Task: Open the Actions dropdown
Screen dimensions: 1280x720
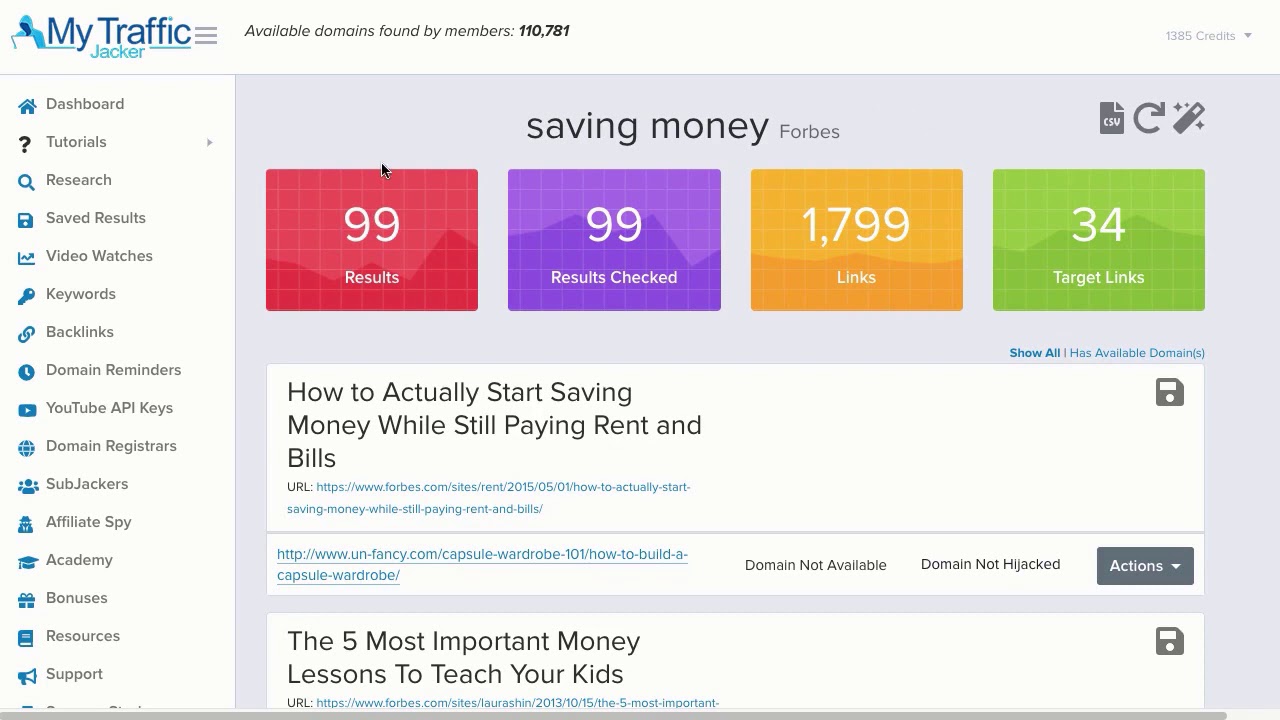Action: (x=1145, y=566)
